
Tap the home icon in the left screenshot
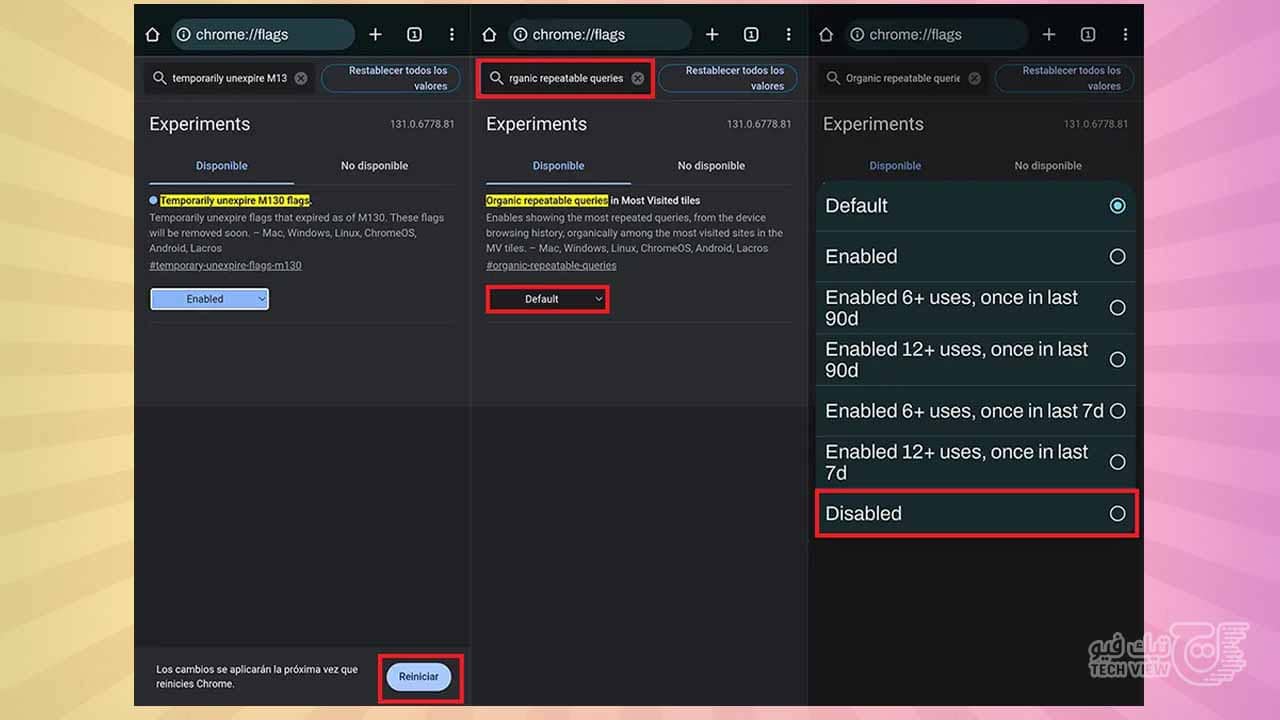152,34
